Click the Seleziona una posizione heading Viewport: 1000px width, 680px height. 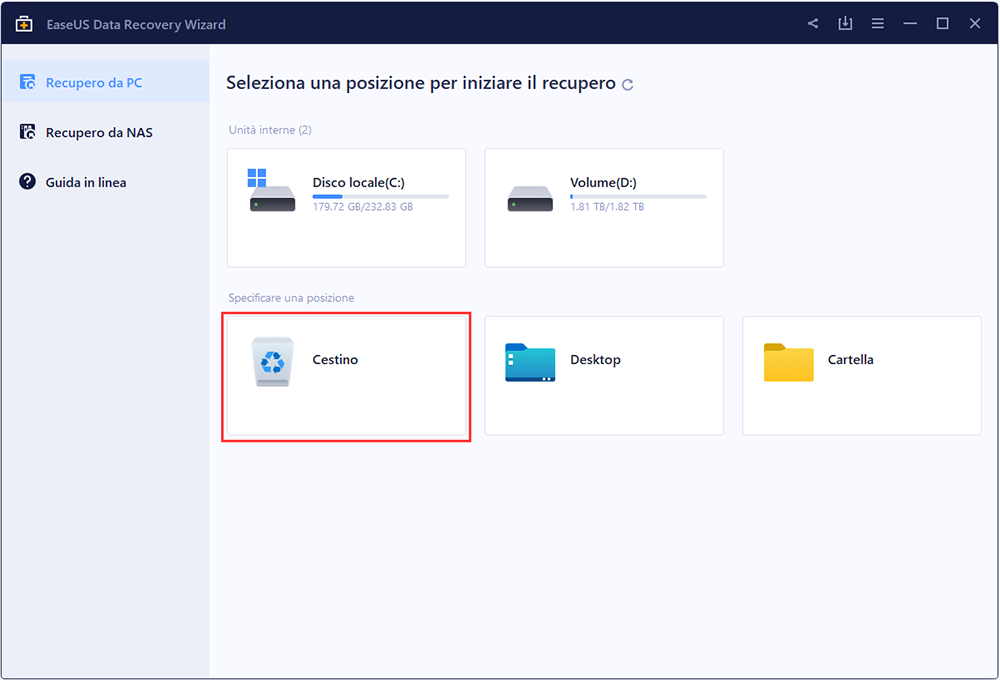(421, 83)
